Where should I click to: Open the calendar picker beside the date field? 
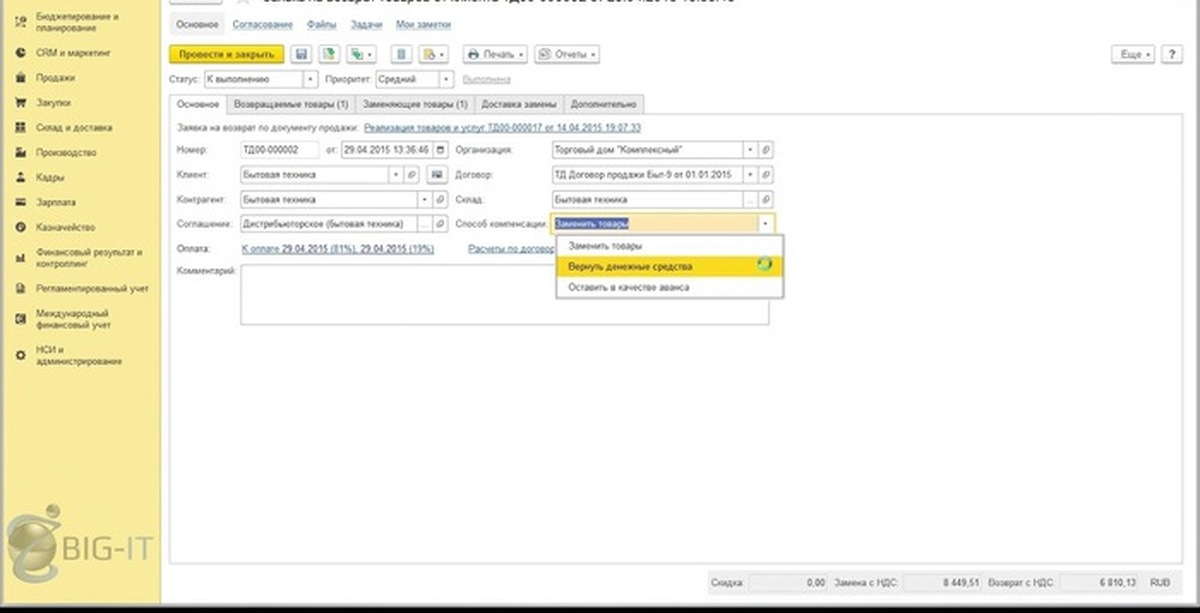click(439, 150)
